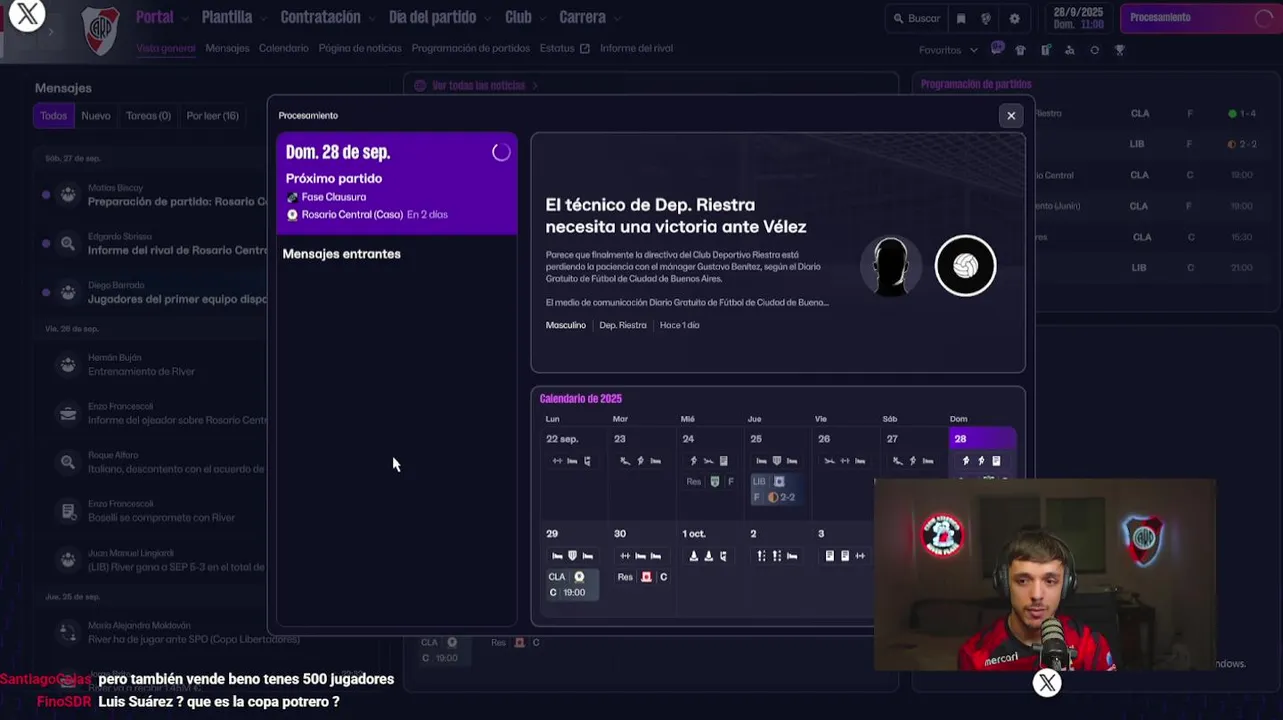The height and width of the screenshot is (720, 1283).
Task: Filter messages by Por leer (16)
Action: pos(212,116)
